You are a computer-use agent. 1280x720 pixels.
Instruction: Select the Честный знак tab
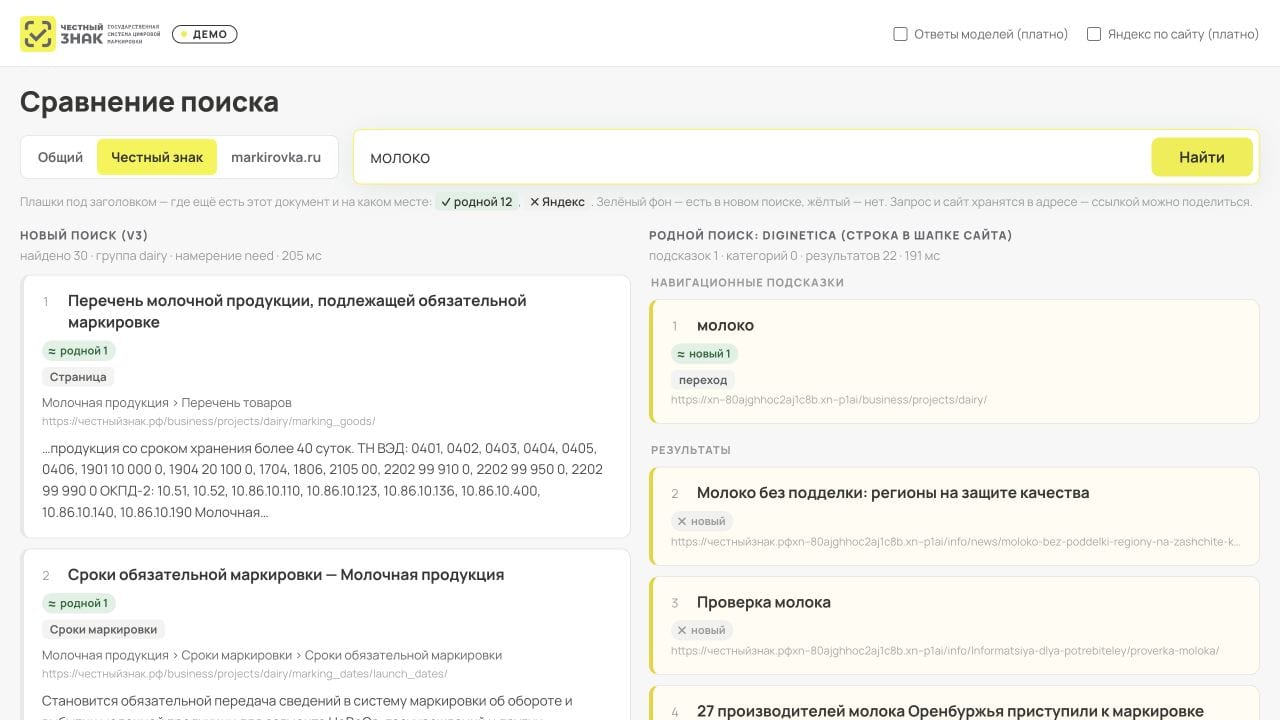(x=157, y=157)
